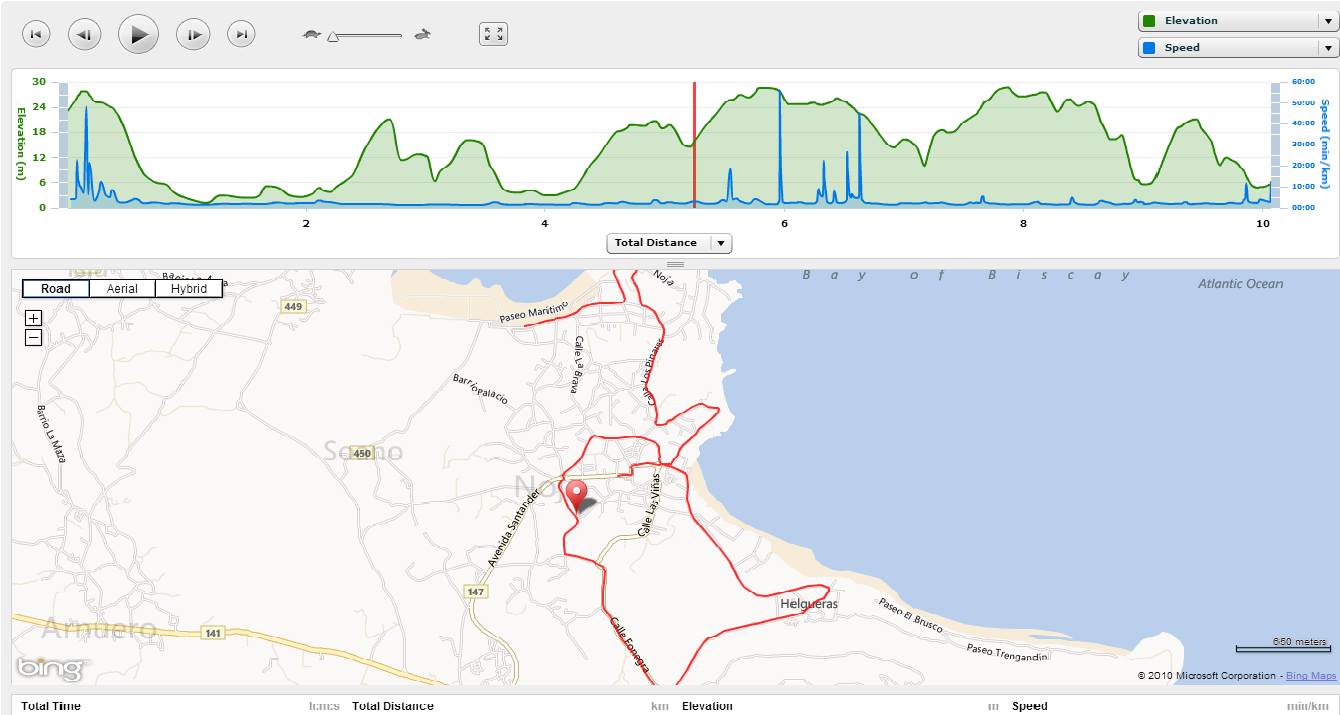Viewport: 1340px width, 715px height.
Task: Switch the map to Hybrid view
Action: [189, 289]
